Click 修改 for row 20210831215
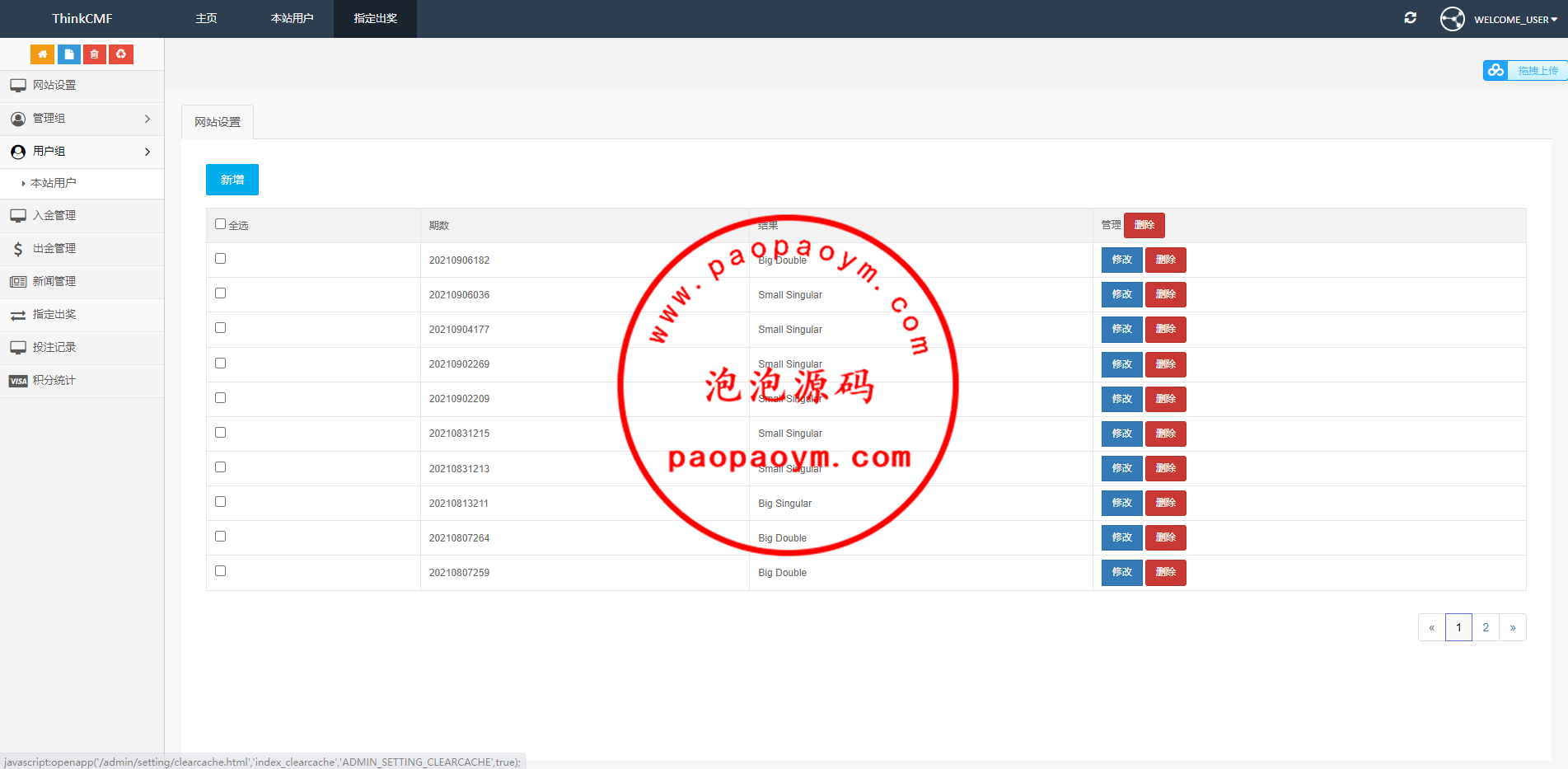The image size is (1568, 769). (x=1122, y=434)
